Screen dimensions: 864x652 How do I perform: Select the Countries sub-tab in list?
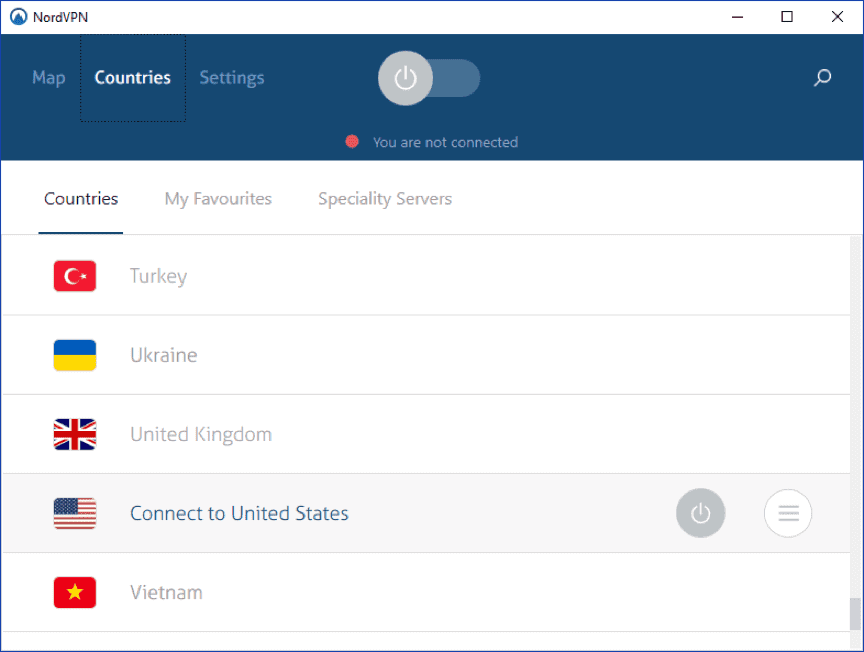pyautogui.click(x=81, y=198)
